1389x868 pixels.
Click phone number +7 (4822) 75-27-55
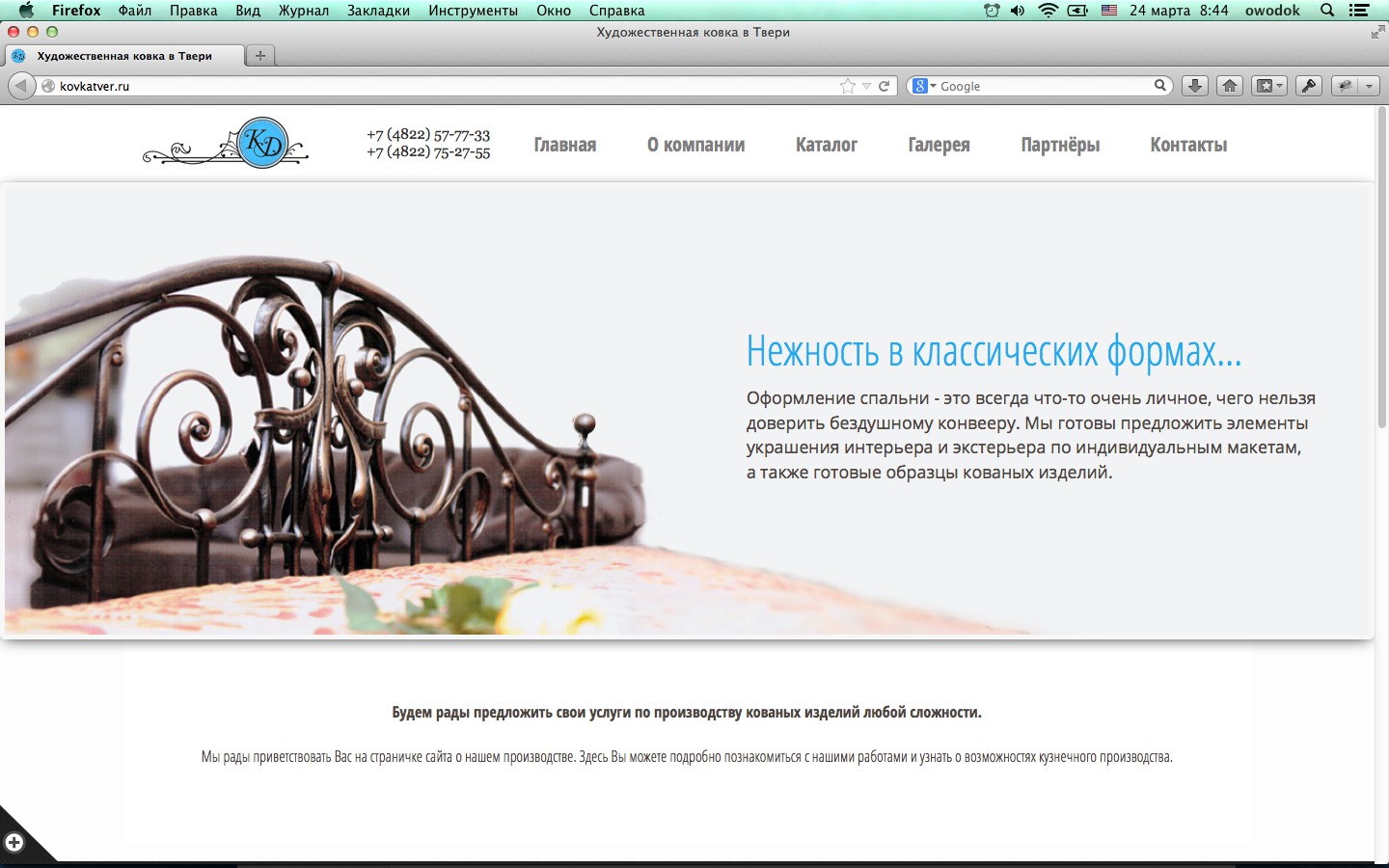[x=428, y=152]
